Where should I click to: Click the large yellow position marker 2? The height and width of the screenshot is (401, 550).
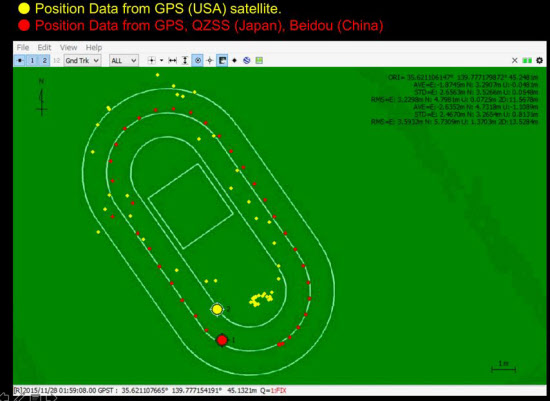point(217,309)
